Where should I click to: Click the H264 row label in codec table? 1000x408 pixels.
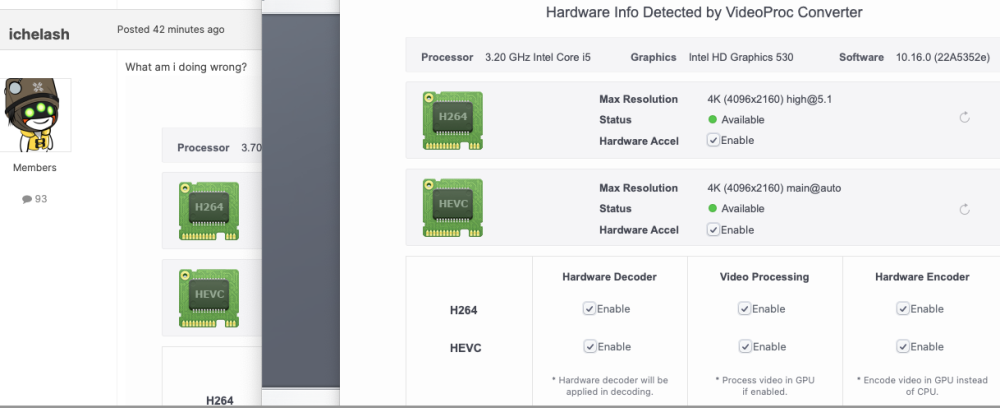coord(464,310)
